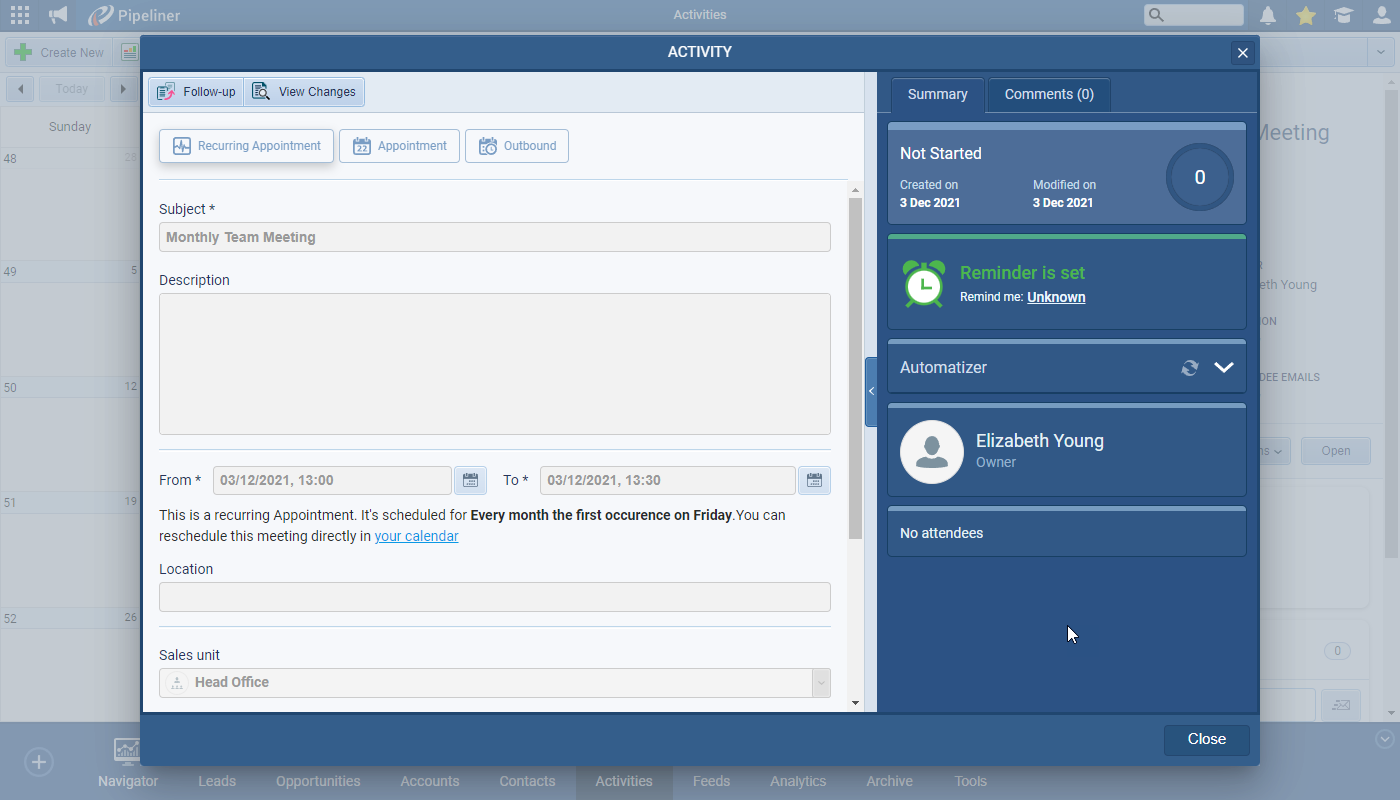Select the Recurring Appointment type

point(246,145)
